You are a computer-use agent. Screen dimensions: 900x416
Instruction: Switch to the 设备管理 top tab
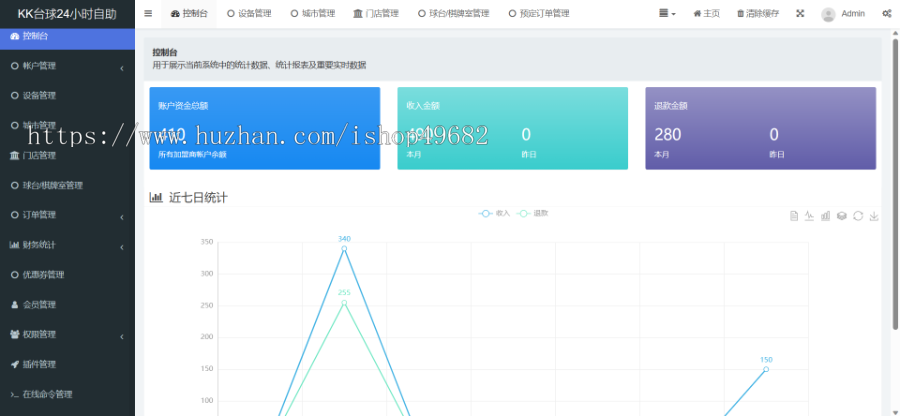point(249,14)
